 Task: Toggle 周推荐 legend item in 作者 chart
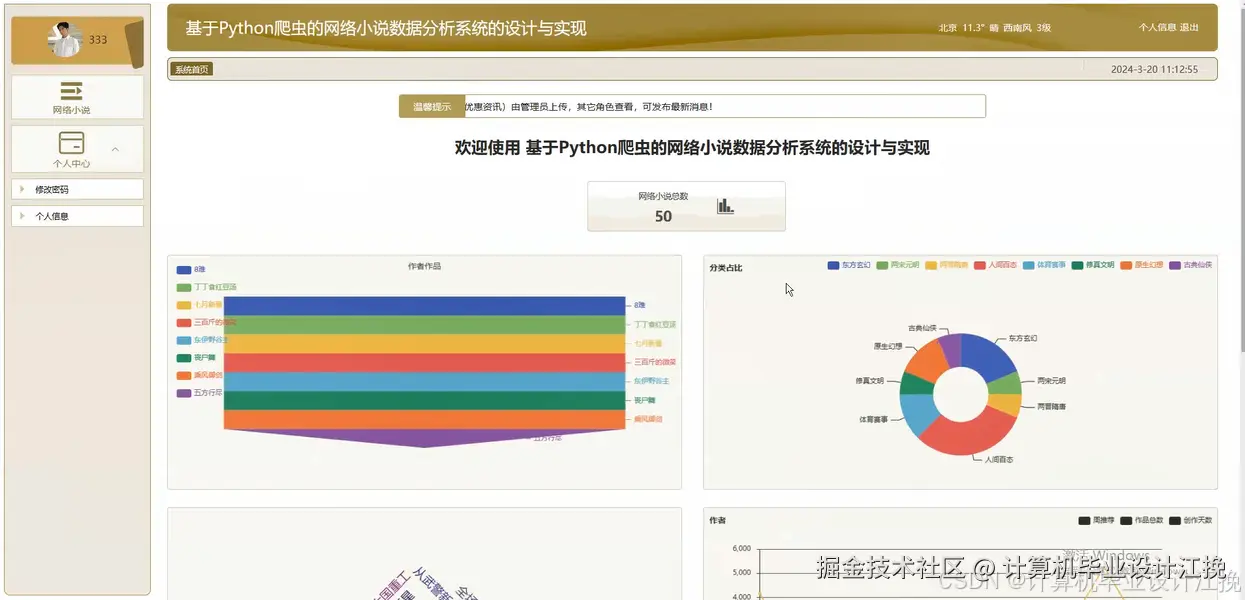1096,520
